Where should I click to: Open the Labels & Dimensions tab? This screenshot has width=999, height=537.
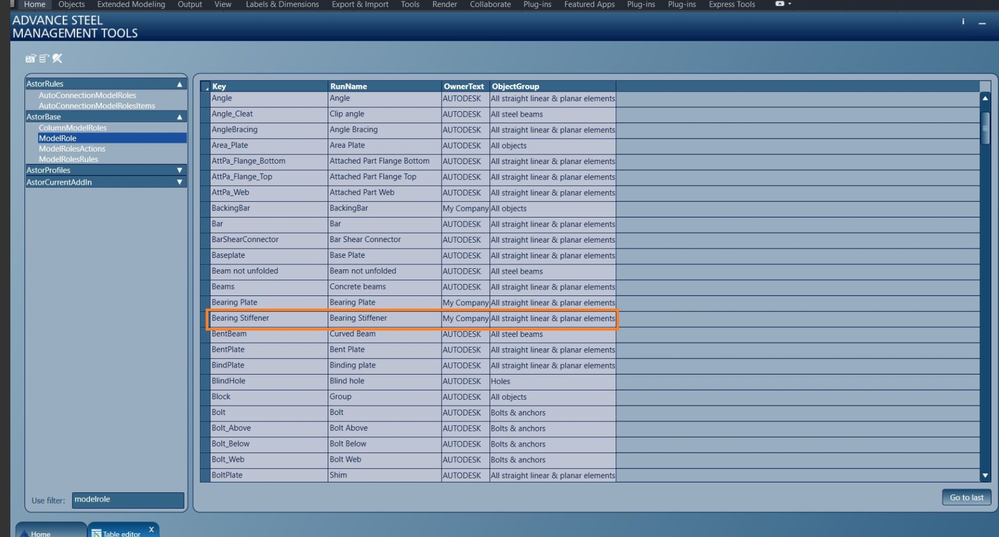tap(282, 4)
